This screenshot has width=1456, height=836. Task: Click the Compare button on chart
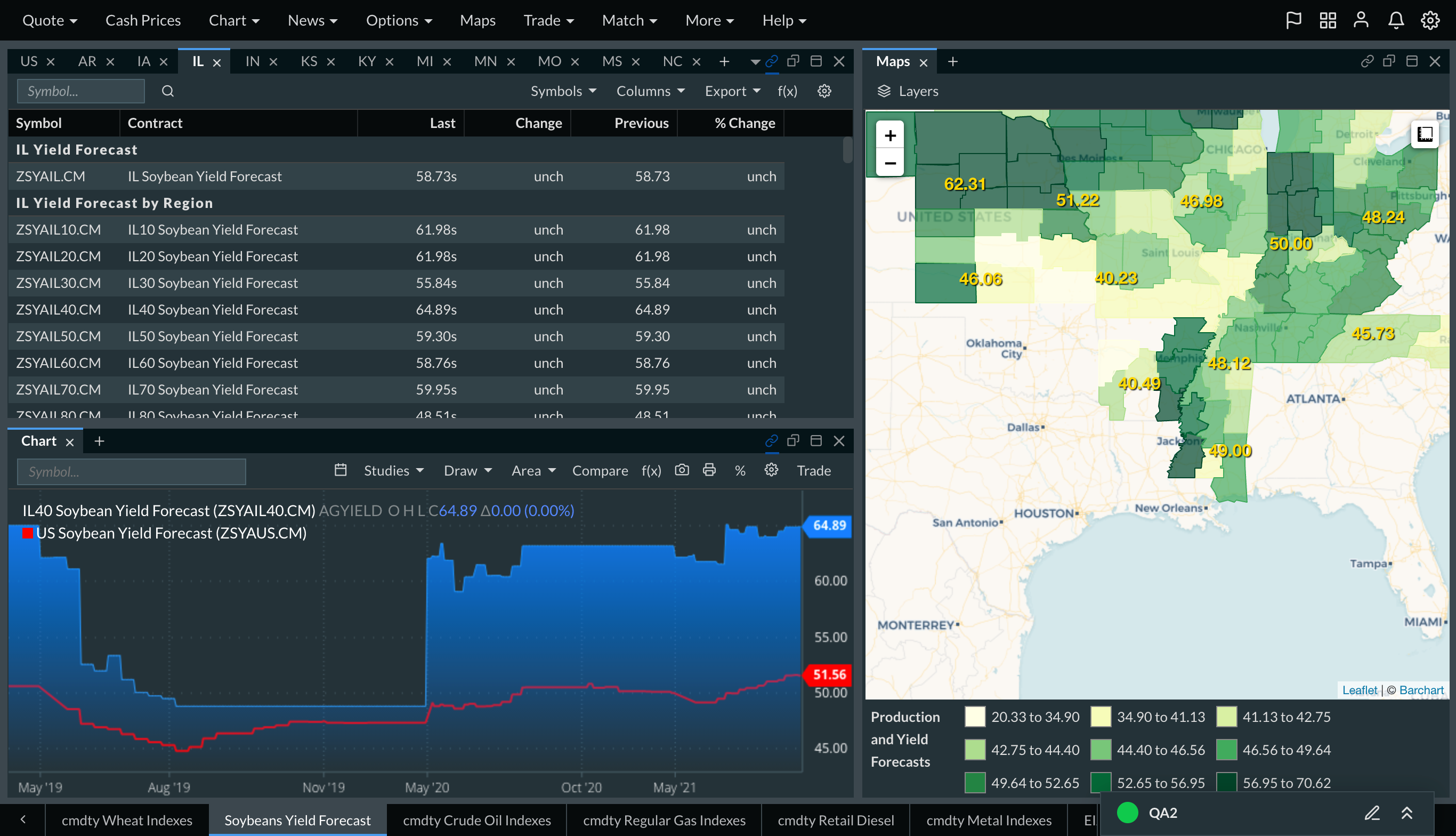(600, 471)
